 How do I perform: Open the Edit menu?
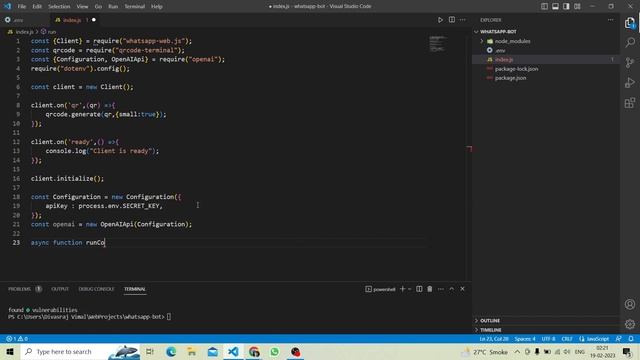37,6
